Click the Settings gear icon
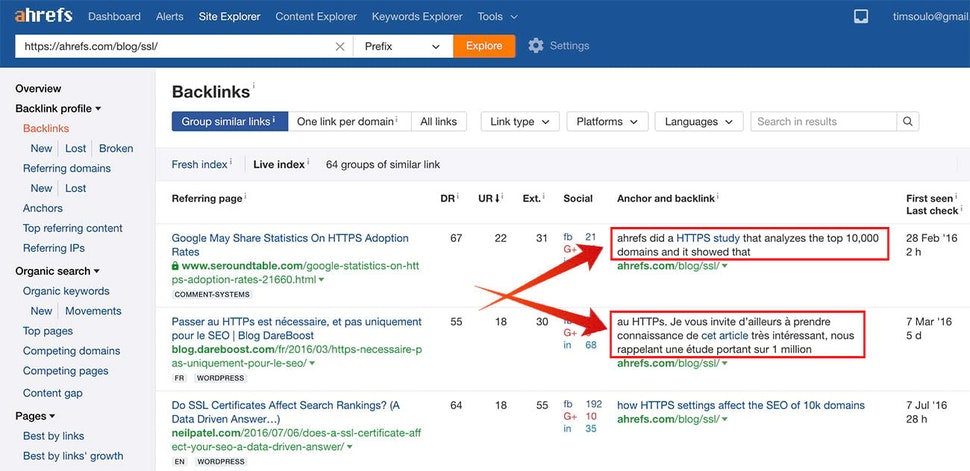 click(x=536, y=46)
